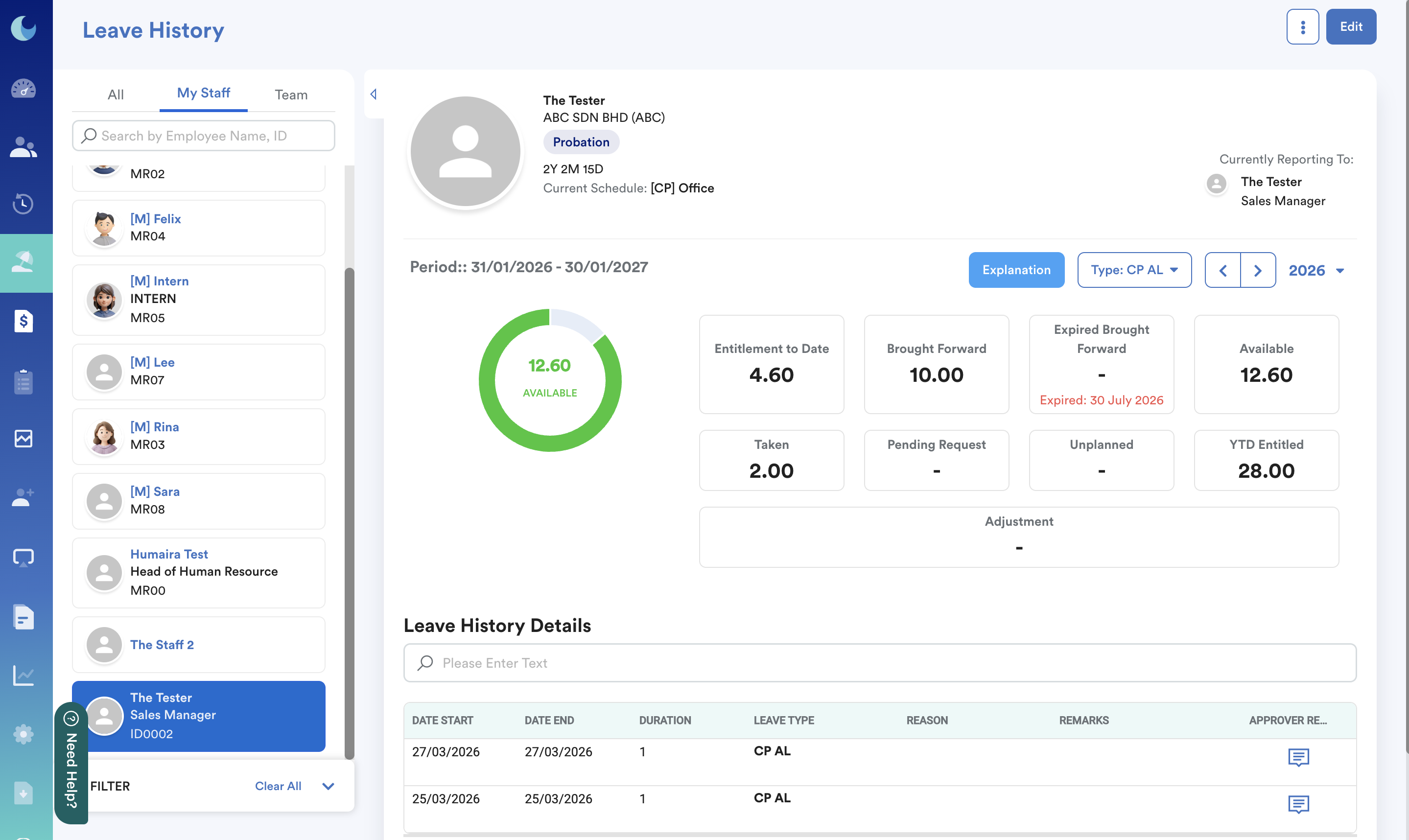Open approver remarks icon for 25/03/2026 leave
This screenshot has width=1409, height=840.
(1298, 804)
